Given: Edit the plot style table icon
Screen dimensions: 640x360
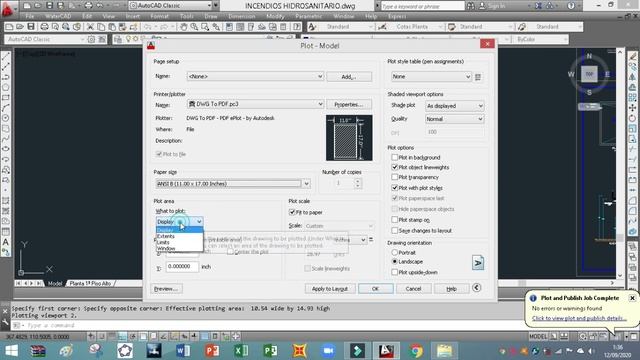Looking at the screenshot, I should tap(478, 77).
